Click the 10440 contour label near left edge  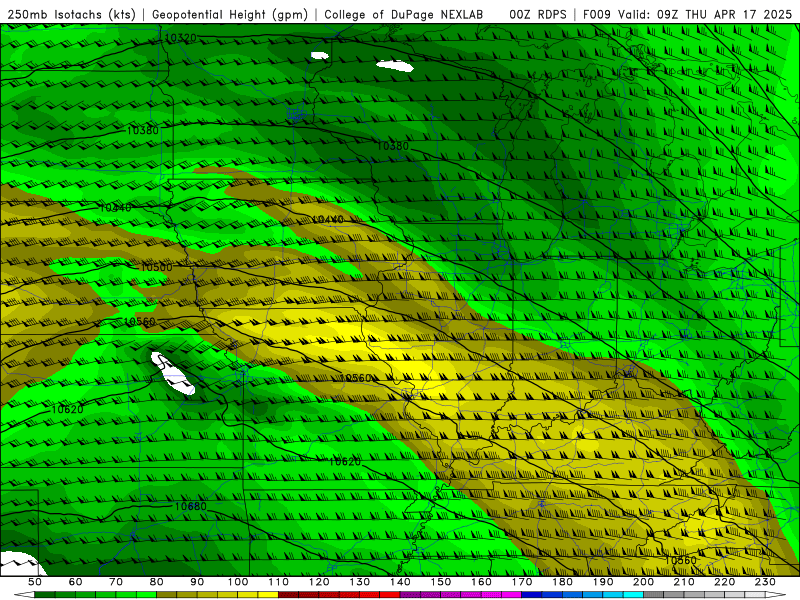(x=115, y=208)
